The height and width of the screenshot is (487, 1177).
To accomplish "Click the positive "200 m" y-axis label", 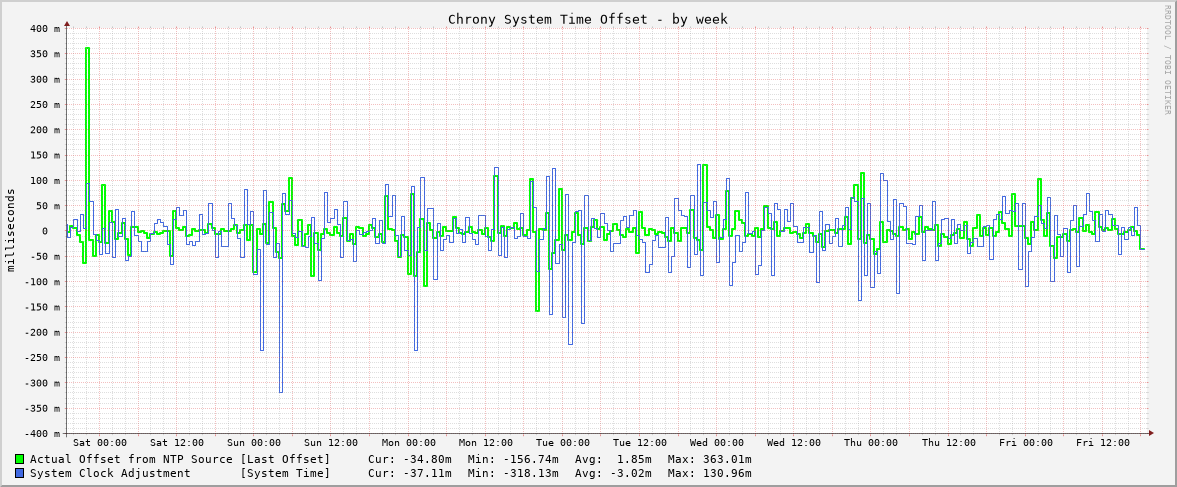I will coord(46,130).
